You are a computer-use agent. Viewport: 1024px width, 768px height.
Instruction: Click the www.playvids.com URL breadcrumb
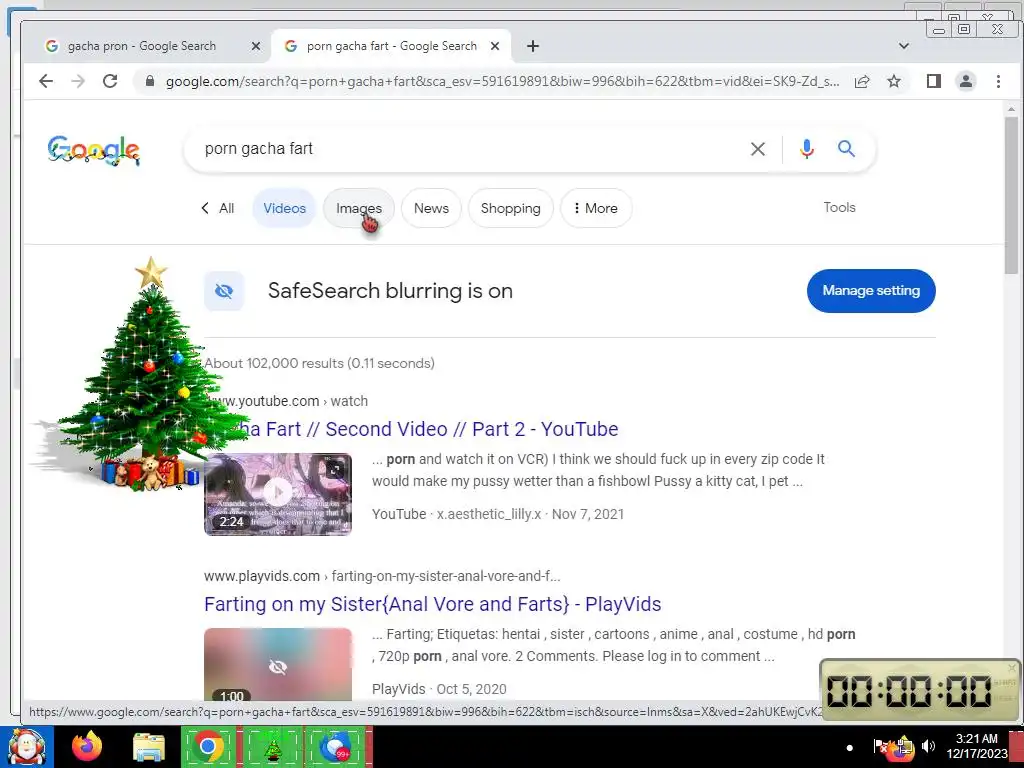pos(382,576)
